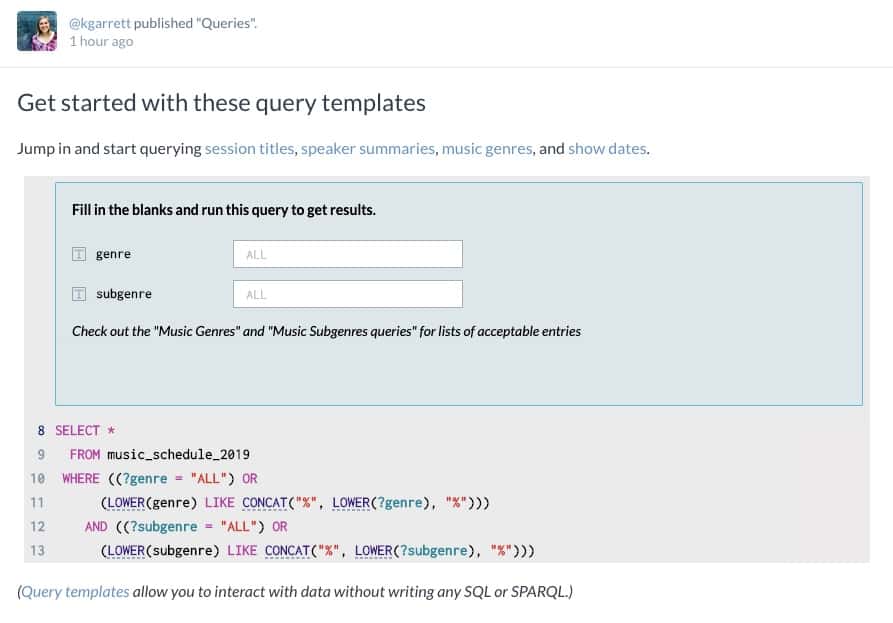Click line number 10 in code gutter
Viewport: 893px width, 623px height.
(38, 478)
